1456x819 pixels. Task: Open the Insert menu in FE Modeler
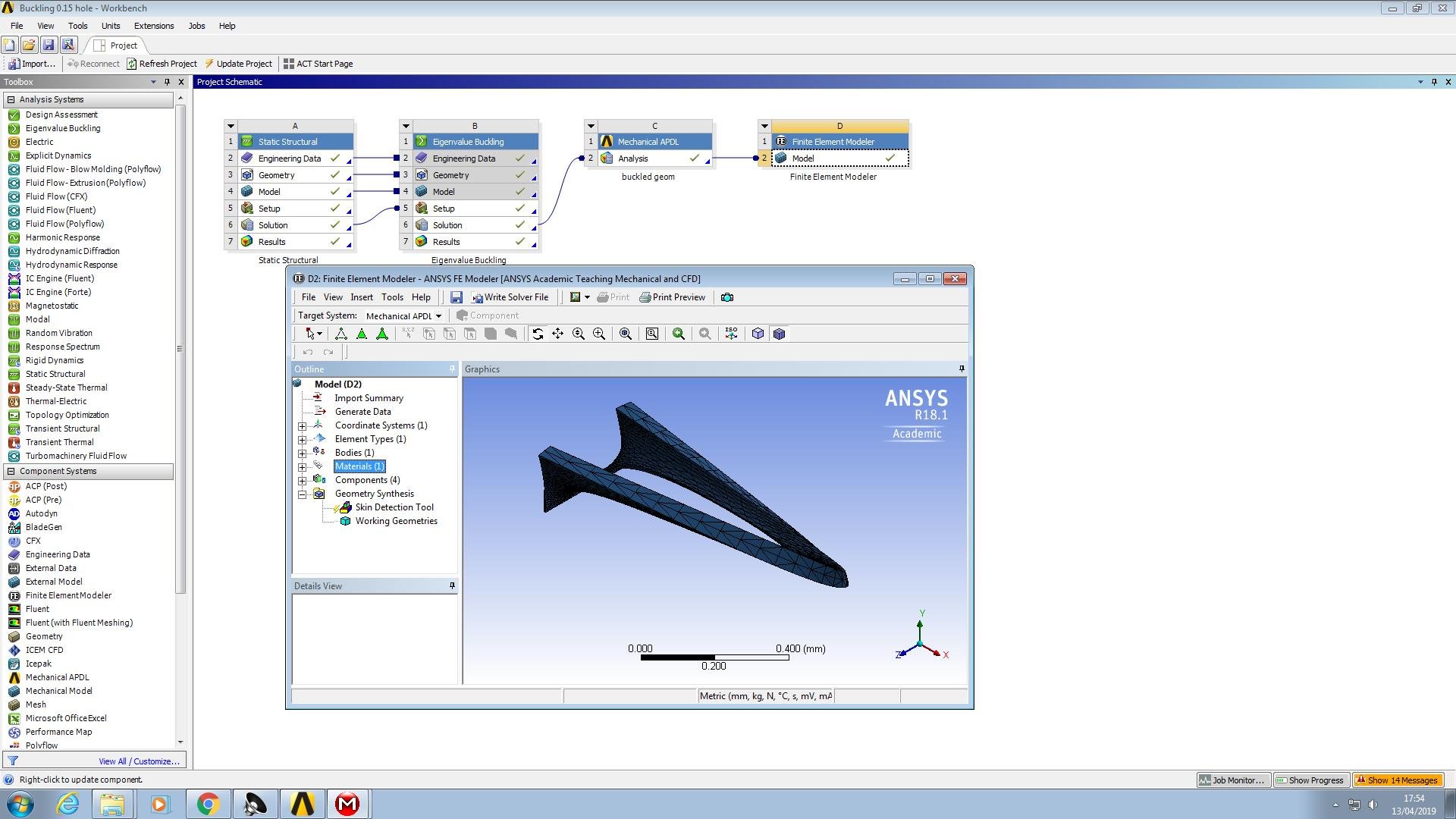(361, 297)
